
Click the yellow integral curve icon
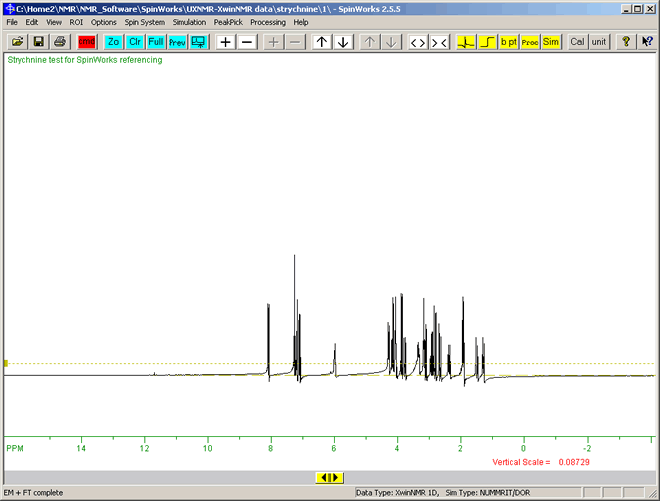487,42
